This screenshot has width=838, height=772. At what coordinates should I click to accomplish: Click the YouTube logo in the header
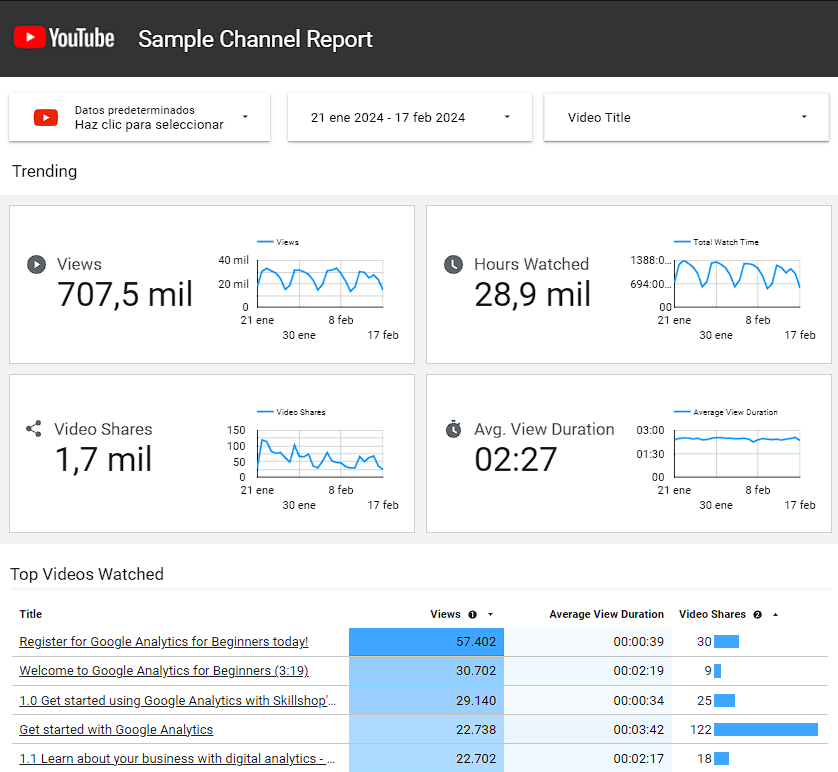pyautogui.click(x=64, y=38)
